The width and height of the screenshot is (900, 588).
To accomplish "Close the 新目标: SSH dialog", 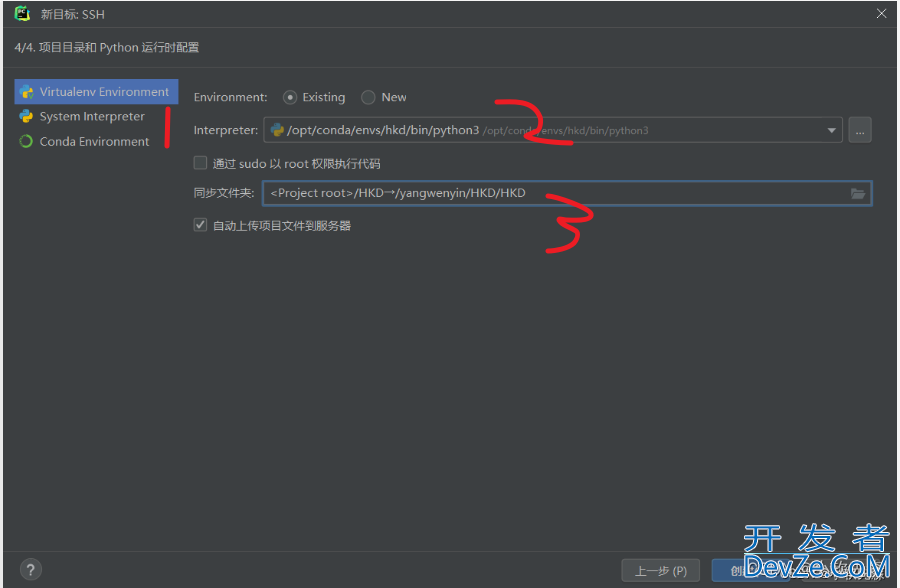I will [x=882, y=13].
